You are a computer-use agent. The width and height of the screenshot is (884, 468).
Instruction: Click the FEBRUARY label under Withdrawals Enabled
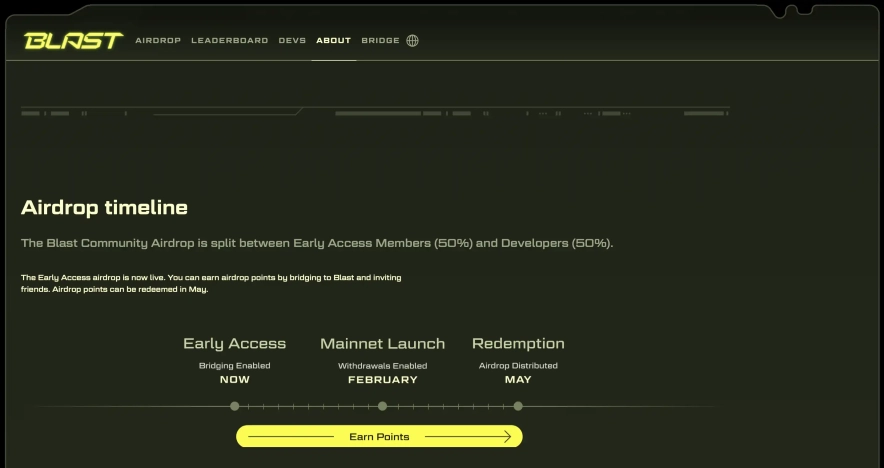(383, 380)
